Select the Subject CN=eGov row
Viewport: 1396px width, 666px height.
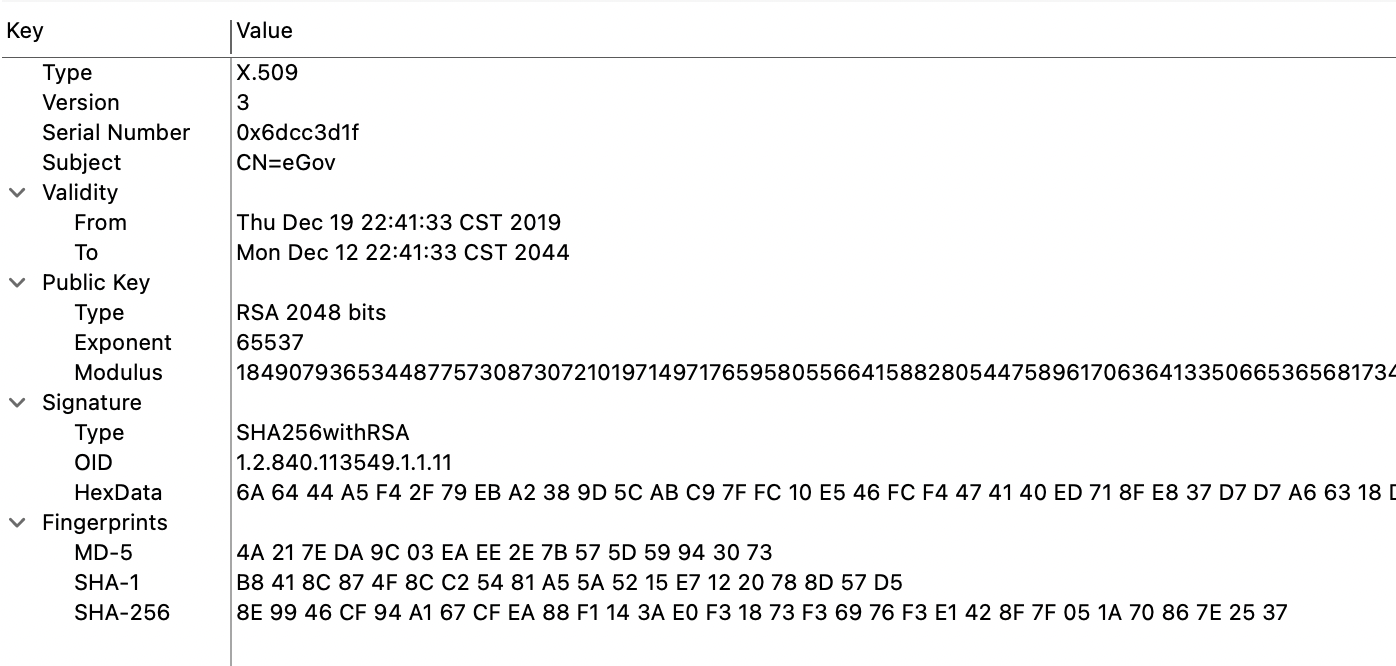click(286, 163)
